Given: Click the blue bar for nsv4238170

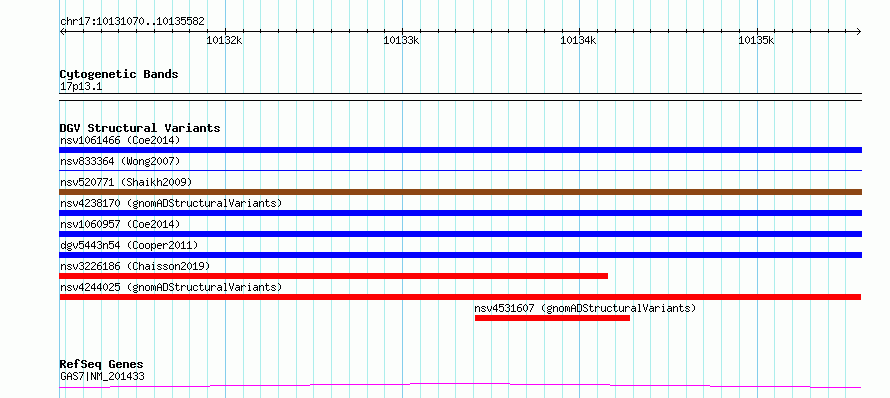Looking at the screenshot, I should pyautogui.click(x=460, y=213).
